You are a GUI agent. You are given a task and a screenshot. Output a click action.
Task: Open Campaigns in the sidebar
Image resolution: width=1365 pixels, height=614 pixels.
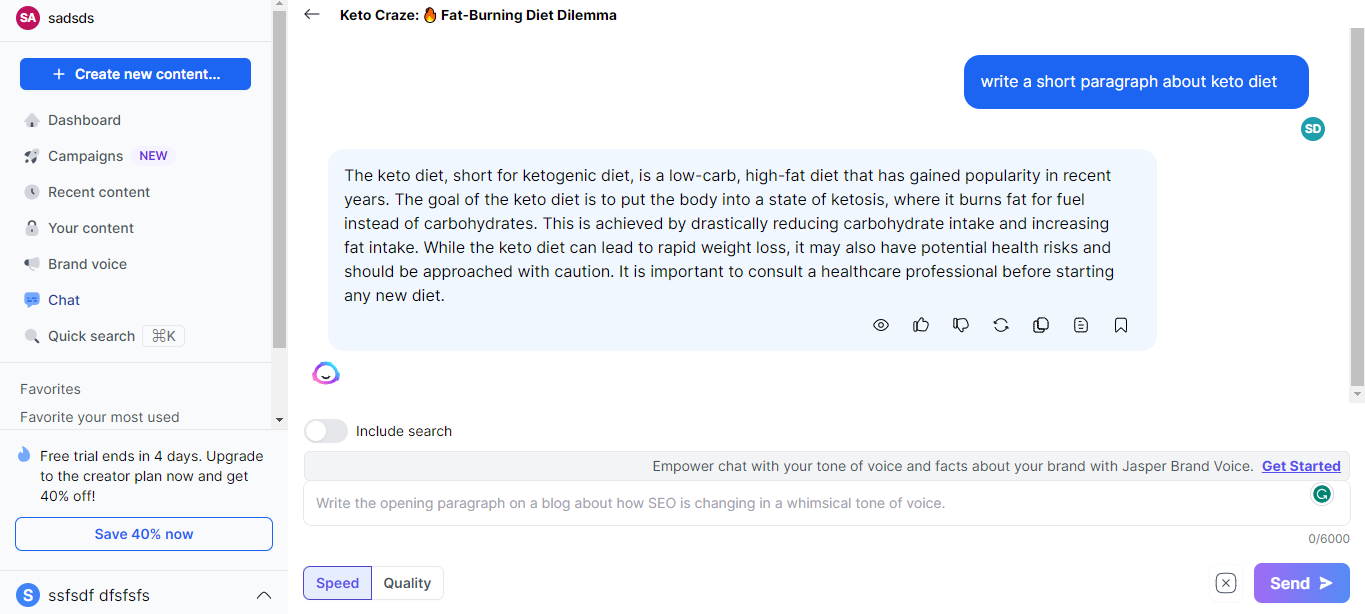pos(86,156)
